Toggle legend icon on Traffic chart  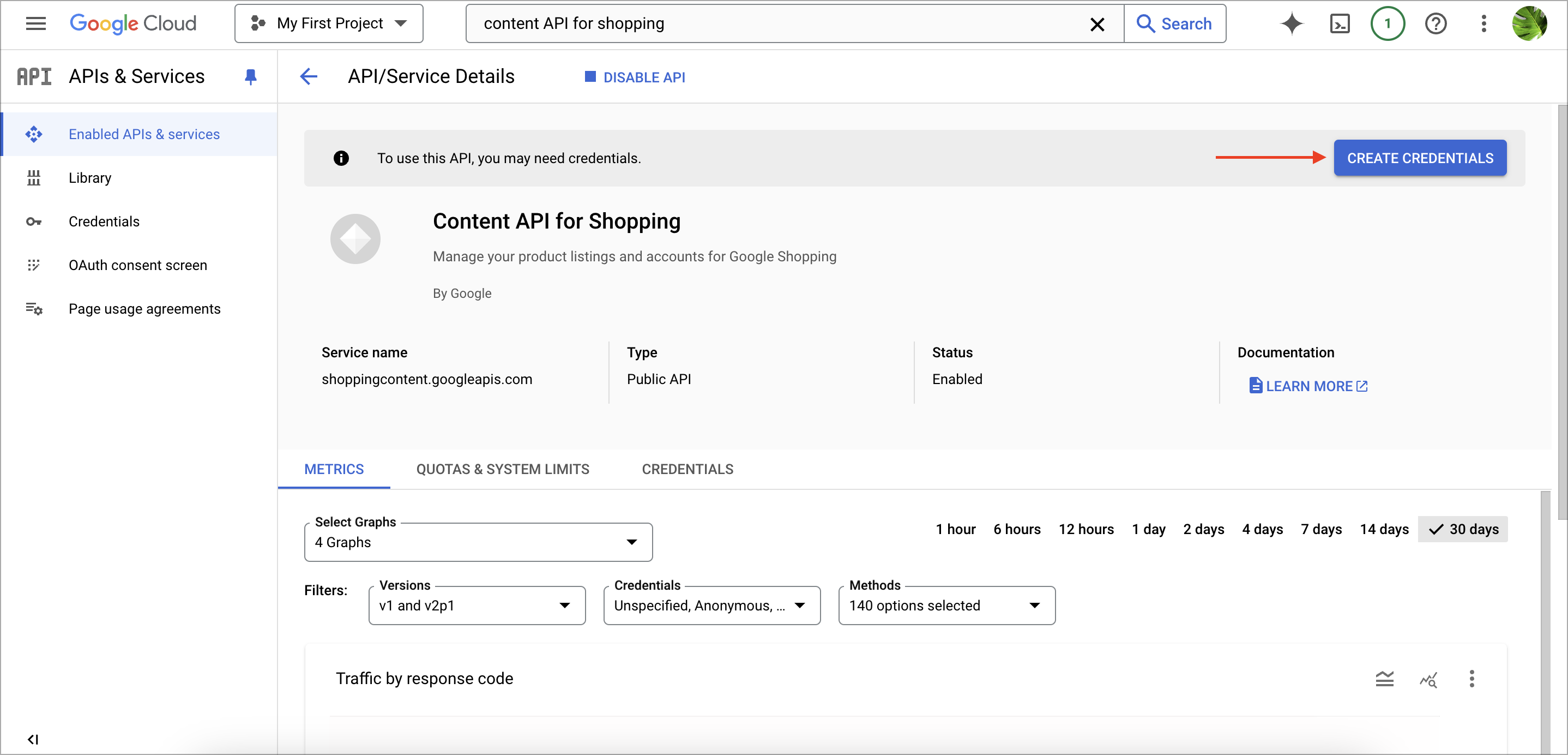coord(1384,678)
